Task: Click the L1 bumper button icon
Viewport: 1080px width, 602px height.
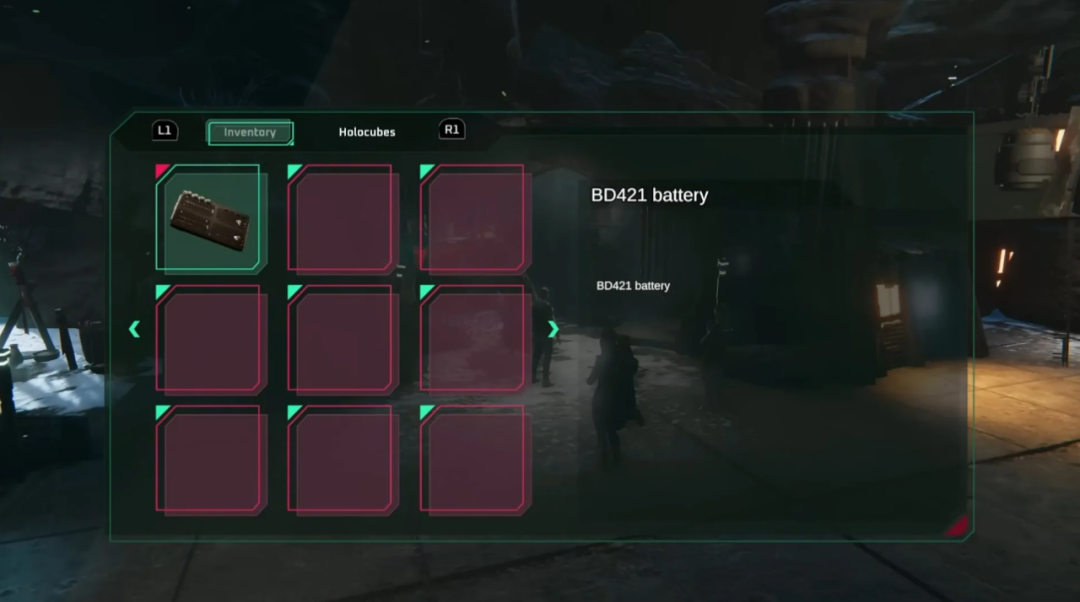Action: [165, 130]
